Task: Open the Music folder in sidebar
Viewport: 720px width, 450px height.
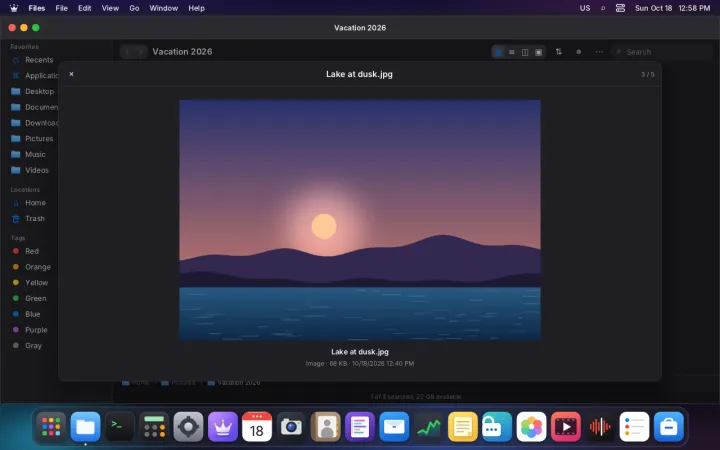Action: [x=28, y=154]
